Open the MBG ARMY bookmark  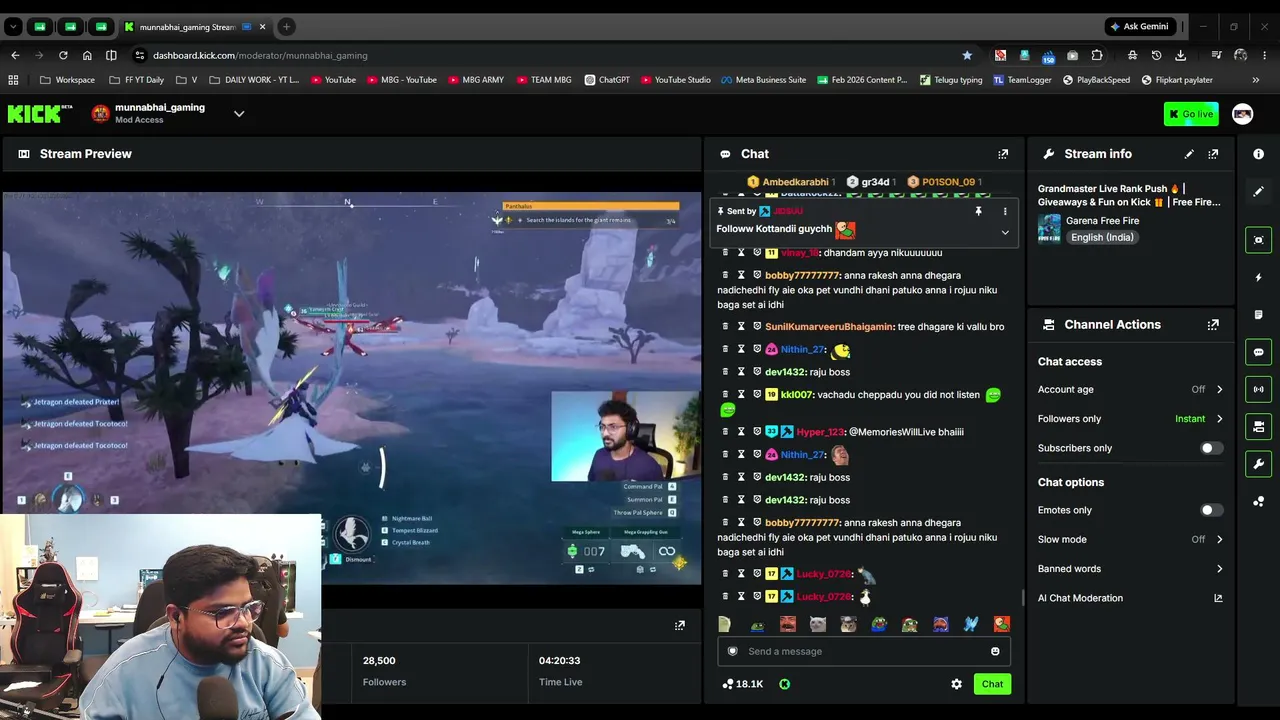pyautogui.click(x=476, y=80)
